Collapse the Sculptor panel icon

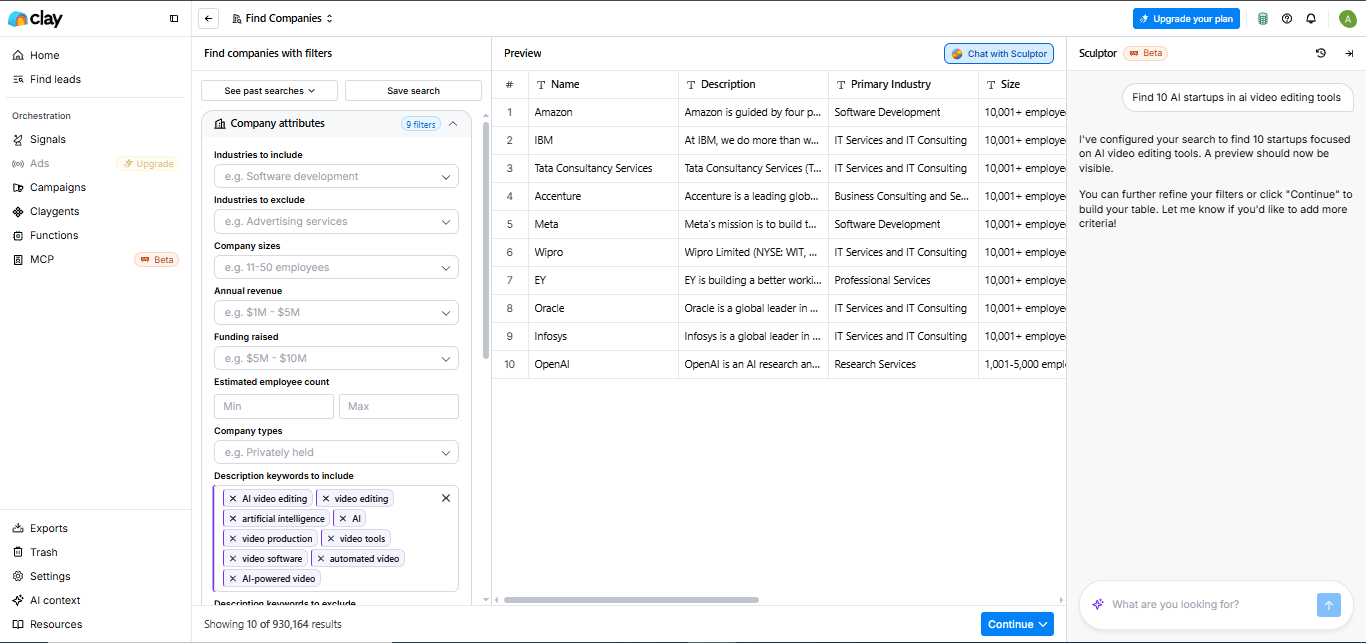click(1348, 53)
